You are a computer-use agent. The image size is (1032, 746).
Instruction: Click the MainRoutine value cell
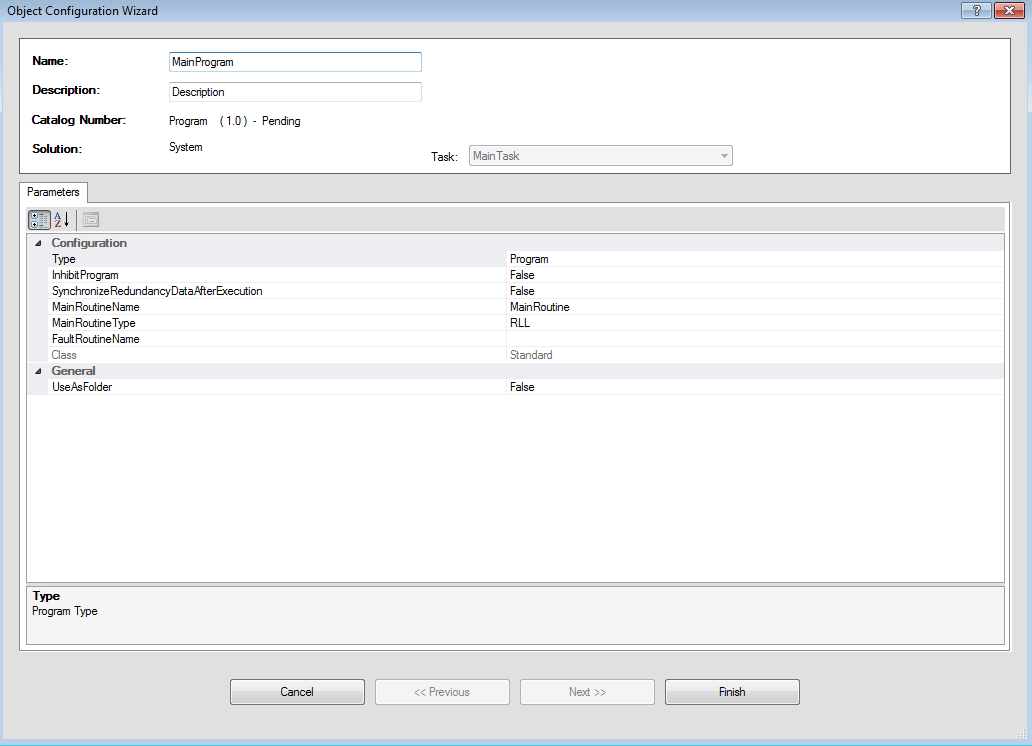tap(756, 307)
